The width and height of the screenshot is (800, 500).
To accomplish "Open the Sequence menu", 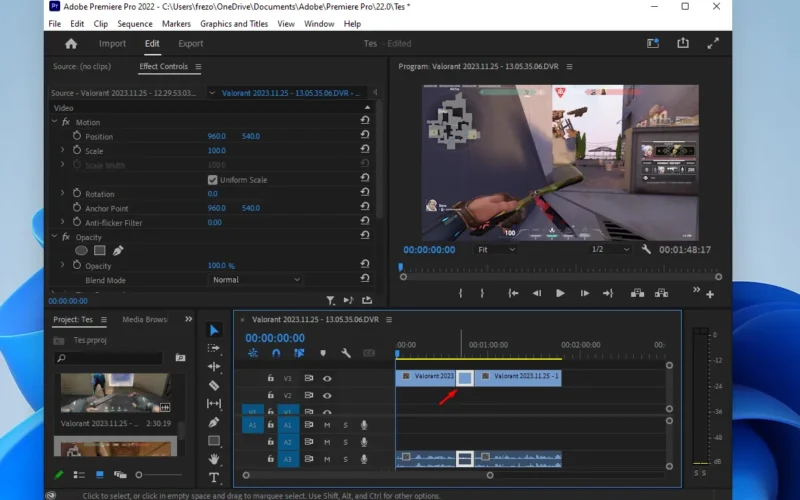I will coord(135,23).
